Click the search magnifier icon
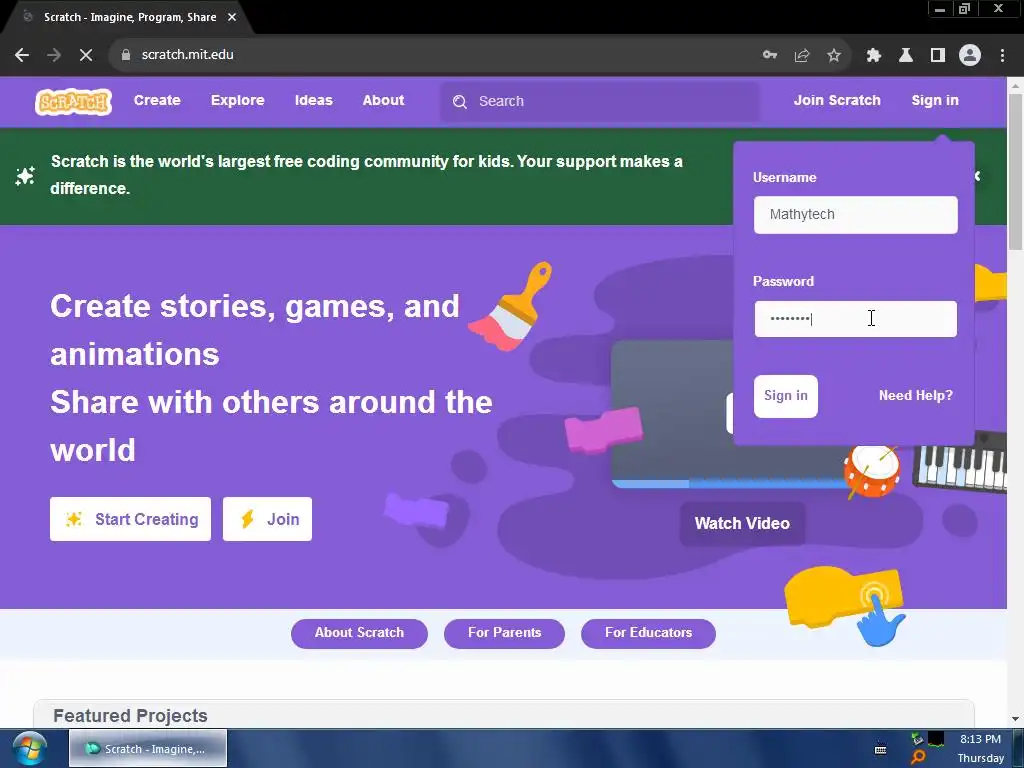Screen dimensions: 1024x768 coord(460,102)
